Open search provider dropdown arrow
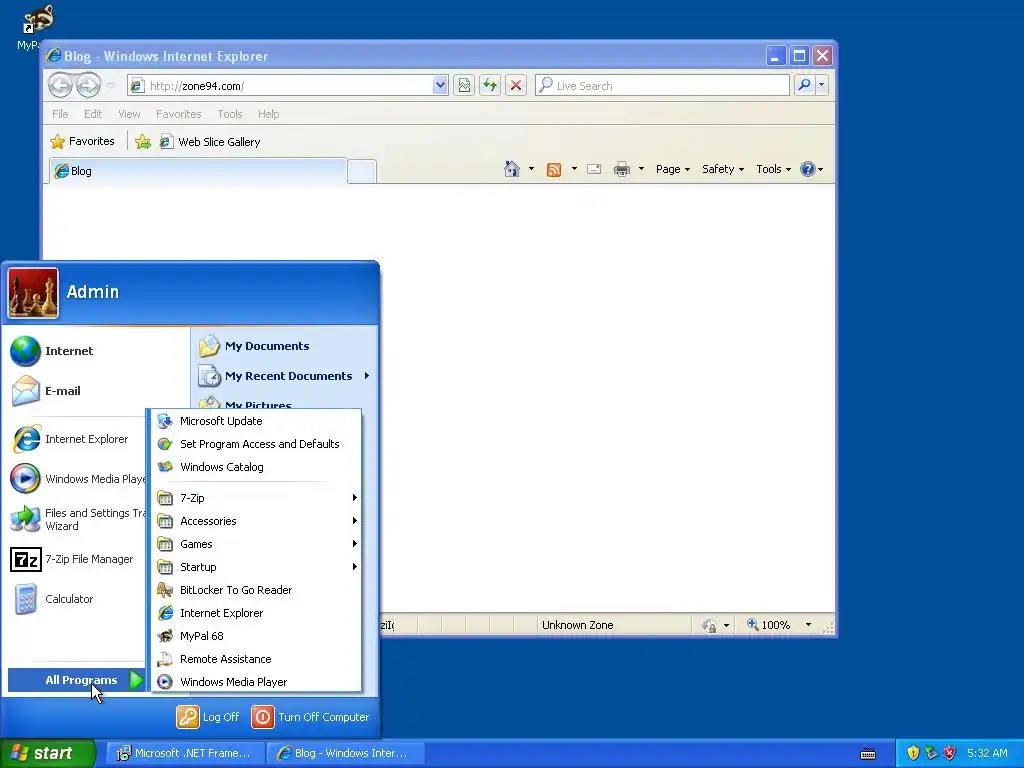 coord(822,85)
